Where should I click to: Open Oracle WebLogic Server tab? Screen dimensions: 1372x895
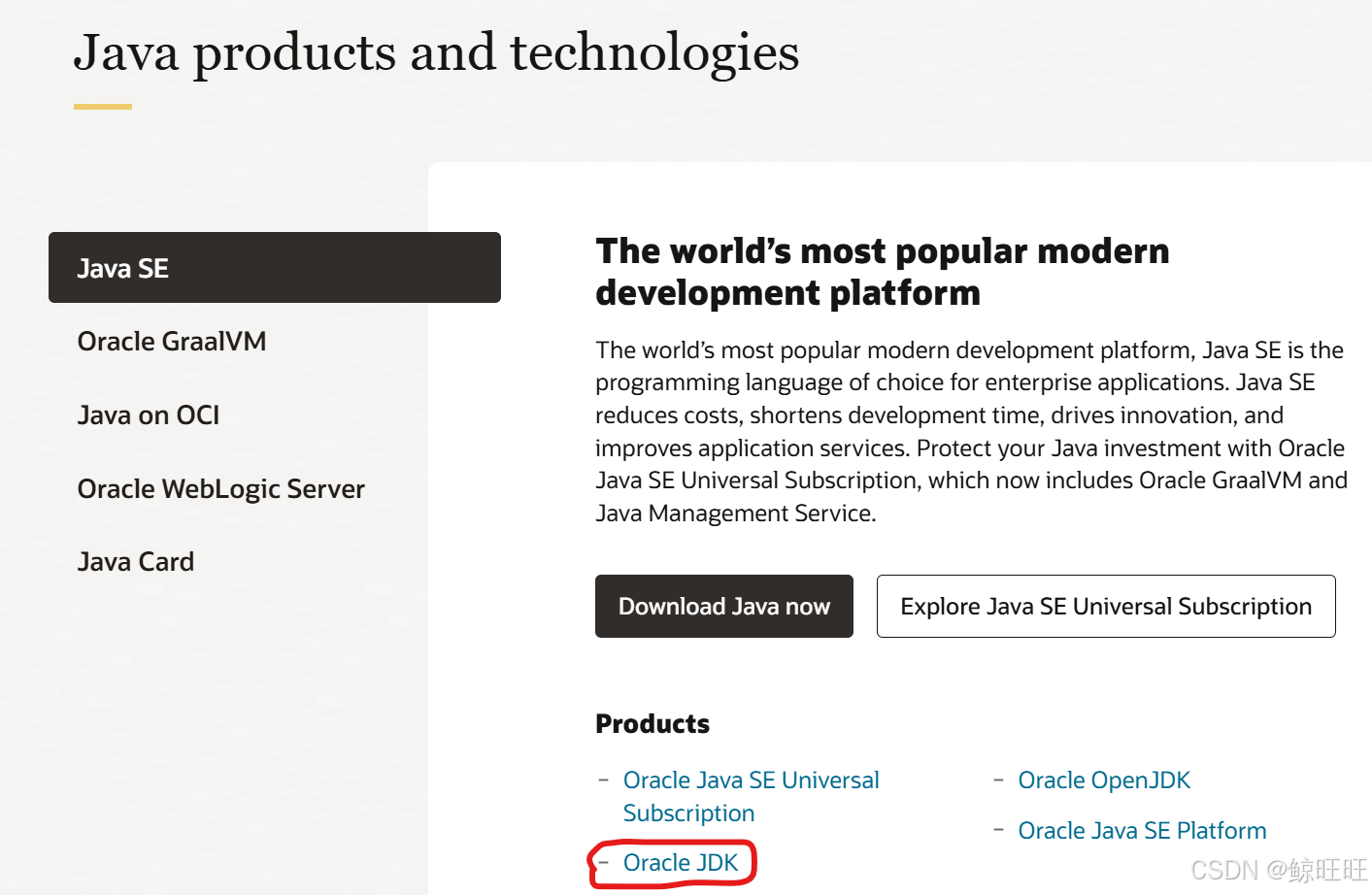coord(221,488)
